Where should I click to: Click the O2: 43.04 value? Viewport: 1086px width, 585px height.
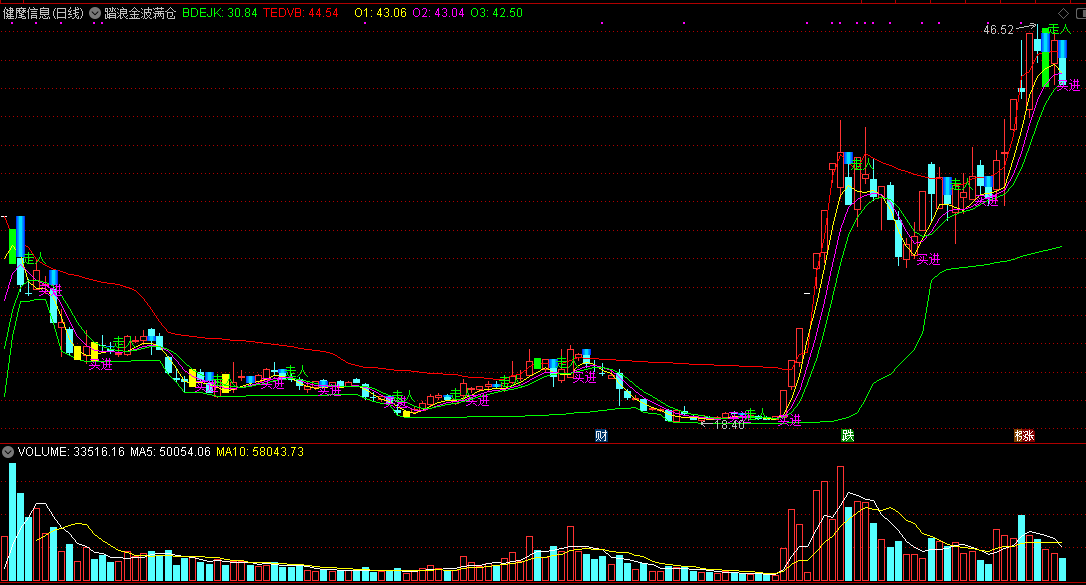[438, 13]
